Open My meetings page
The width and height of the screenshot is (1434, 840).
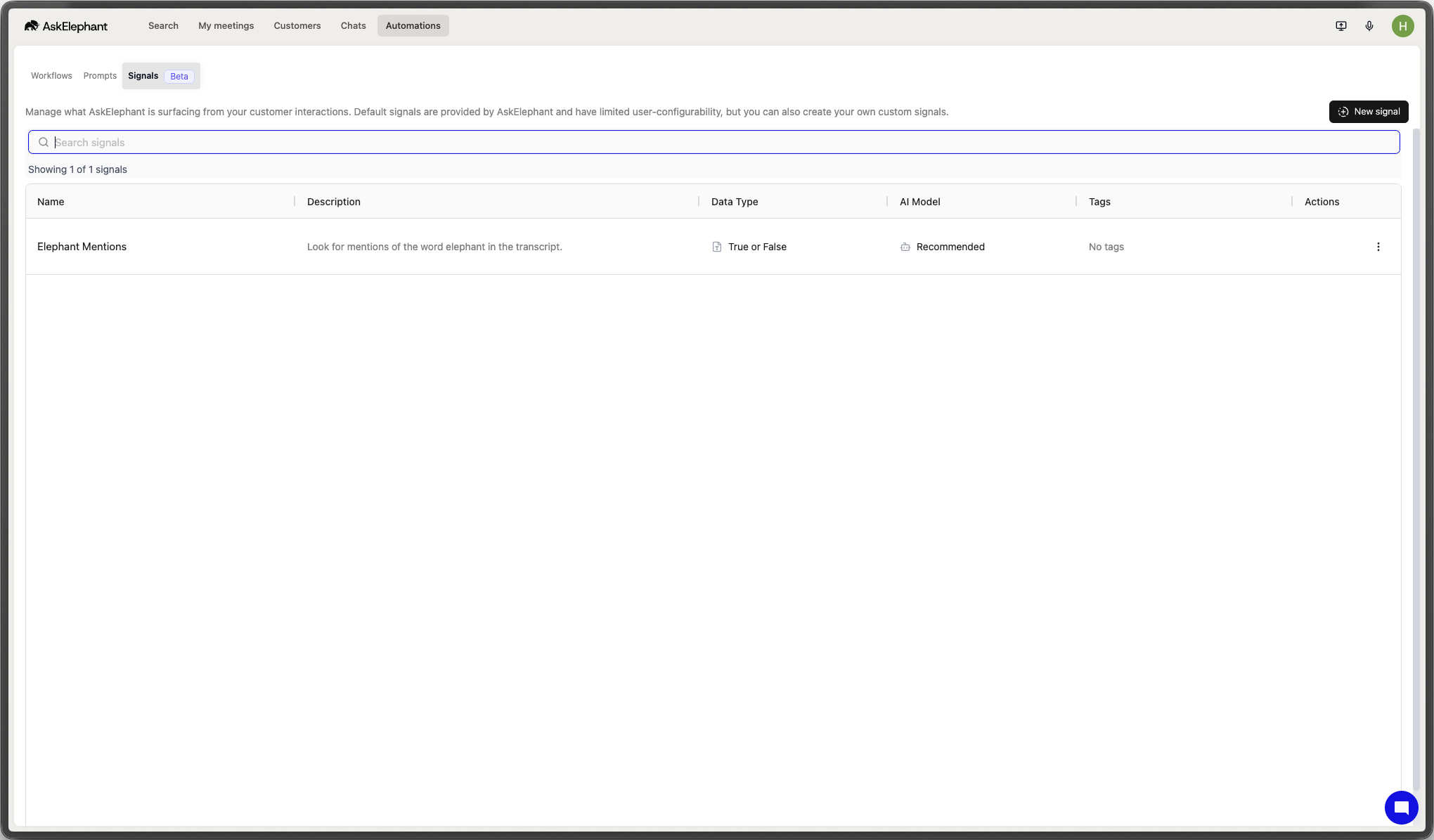click(x=226, y=26)
